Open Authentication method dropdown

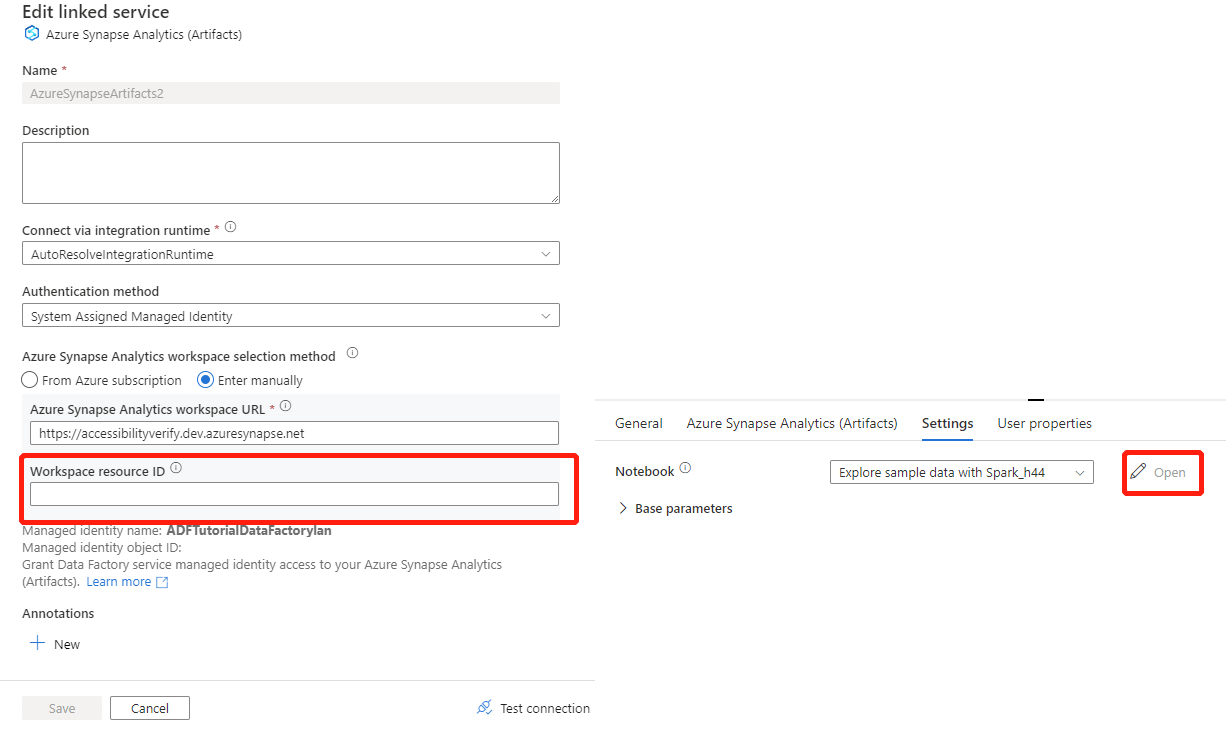coord(291,316)
